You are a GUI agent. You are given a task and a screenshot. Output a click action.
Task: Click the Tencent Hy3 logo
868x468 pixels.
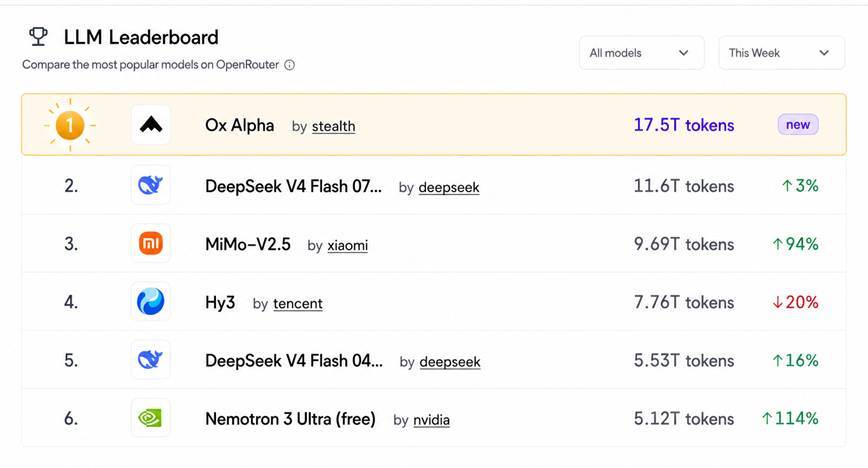pyautogui.click(x=151, y=302)
